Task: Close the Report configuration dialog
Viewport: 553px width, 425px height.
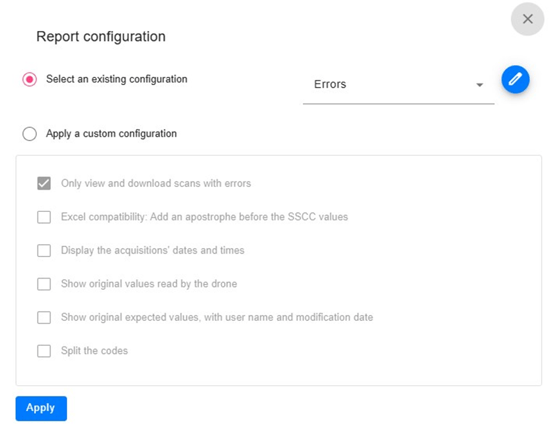Action: point(527,19)
